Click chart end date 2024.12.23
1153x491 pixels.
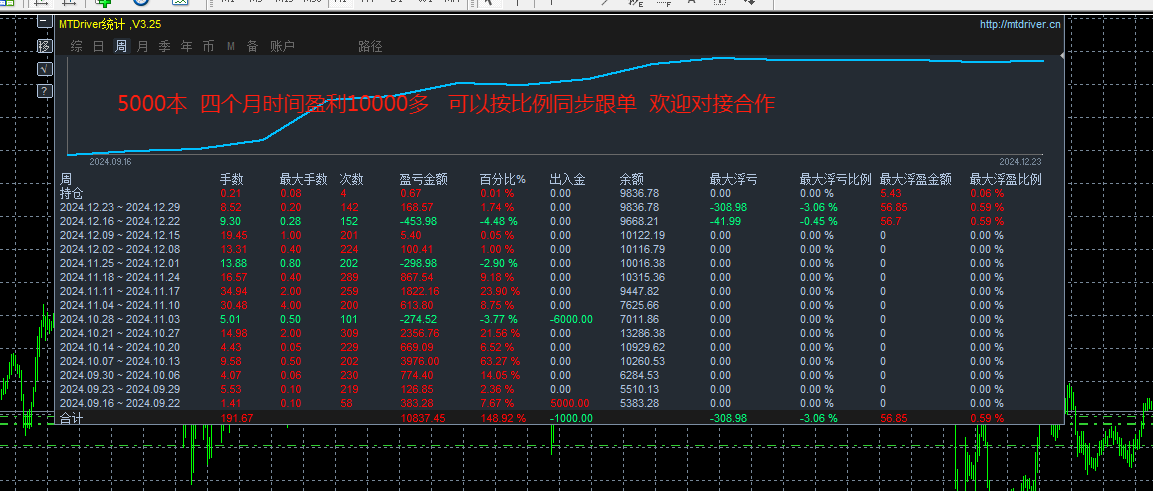click(1021, 162)
